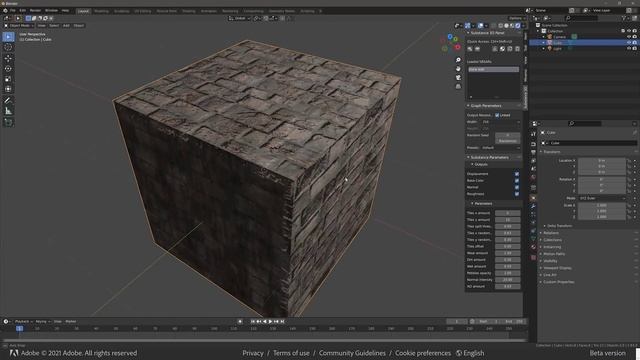The height and width of the screenshot is (360, 640).
Task: Expand the Custom Properties section
Action: pos(558,282)
